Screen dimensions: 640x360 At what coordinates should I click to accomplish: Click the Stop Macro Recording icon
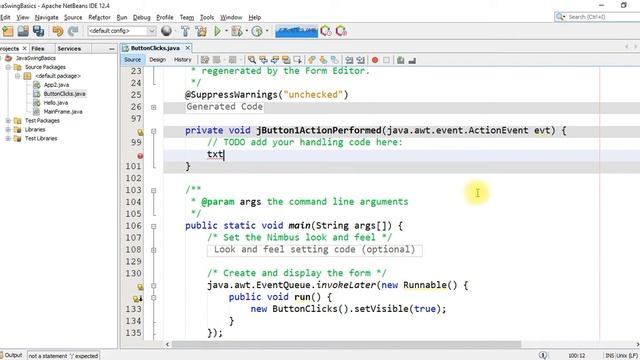pyautogui.click(x=386, y=60)
